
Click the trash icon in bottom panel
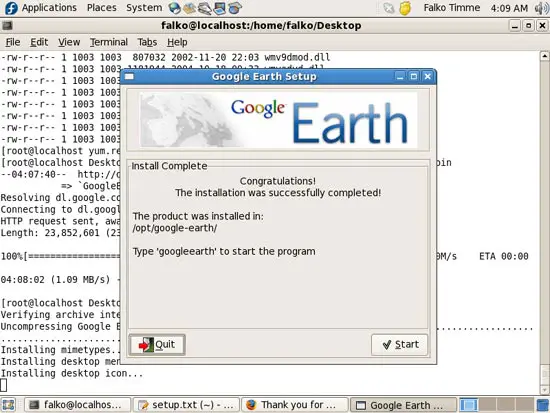coord(543,405)
